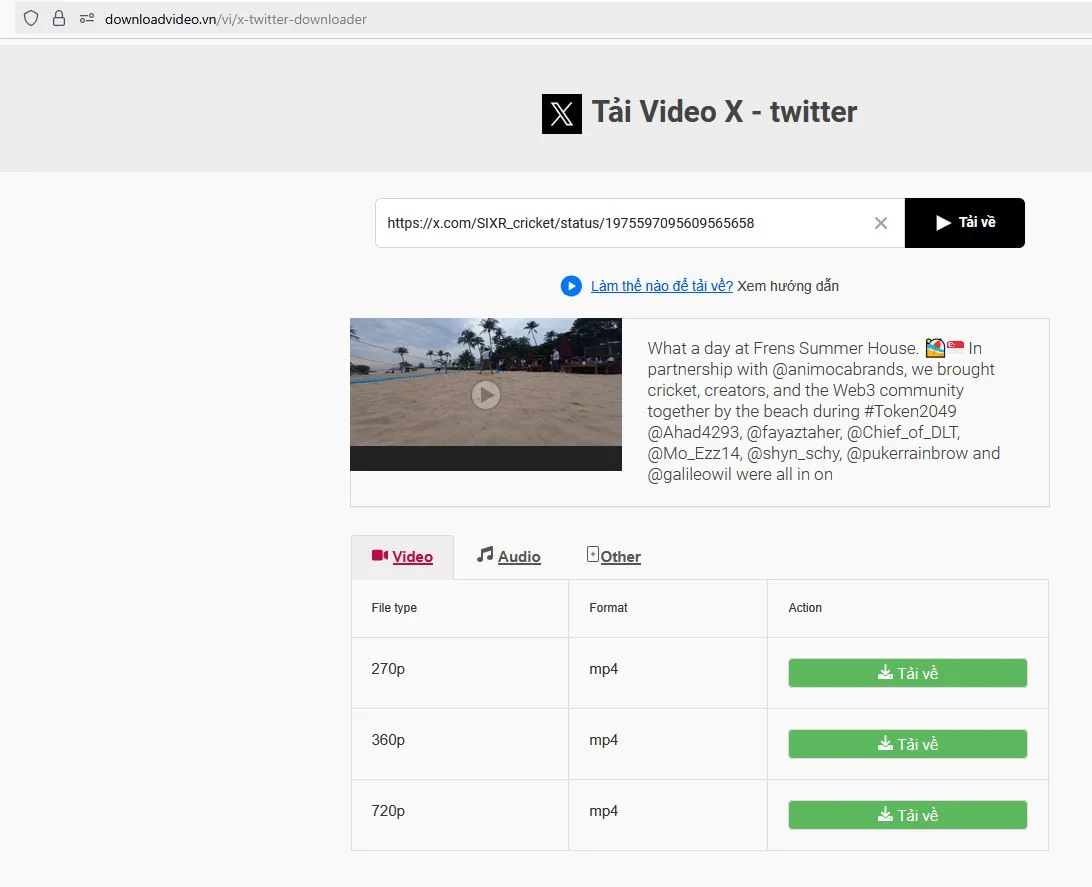
Task: Click the download arrow icon on the 270p button
Action: click(884, 672)
